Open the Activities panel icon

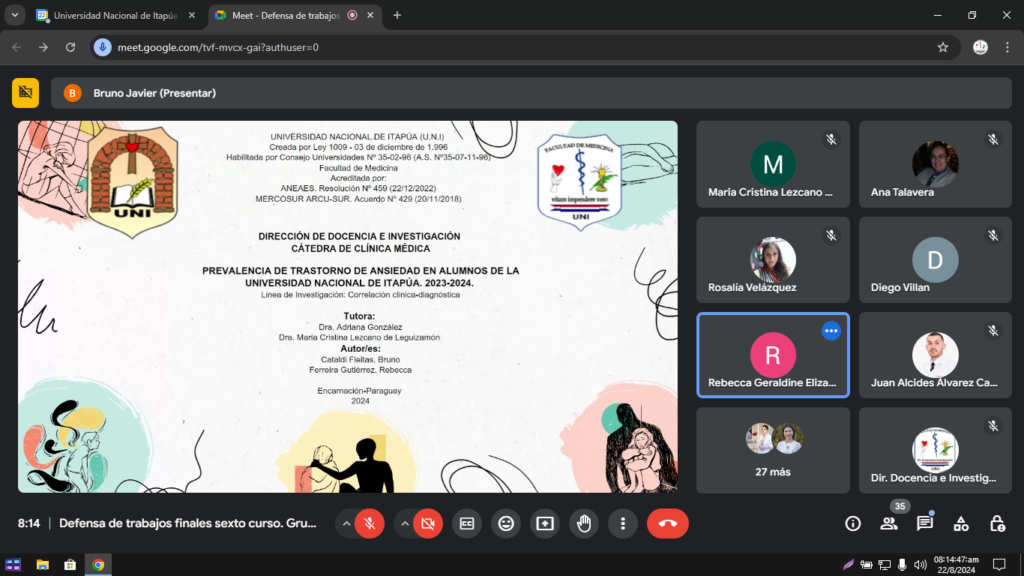point(961,523)
